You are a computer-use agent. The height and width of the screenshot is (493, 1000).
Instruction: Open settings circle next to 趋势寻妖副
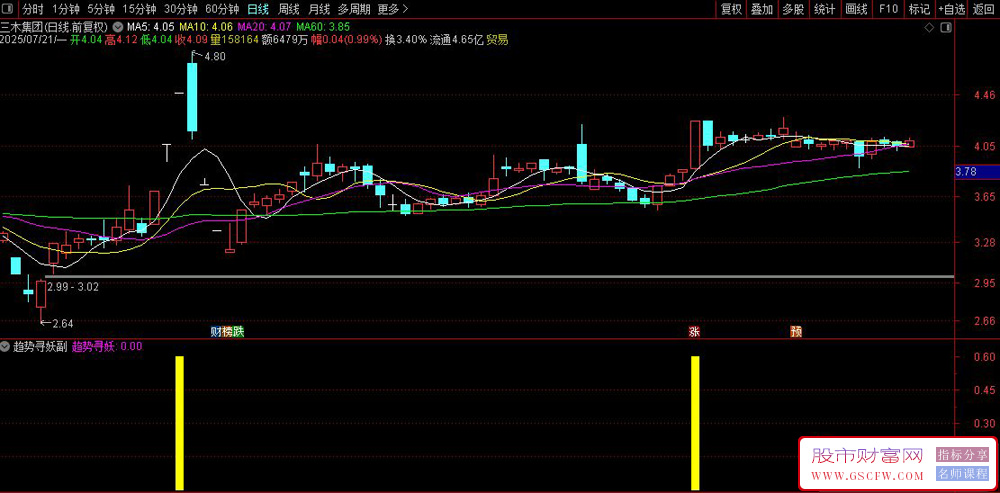tap(5, 347)
